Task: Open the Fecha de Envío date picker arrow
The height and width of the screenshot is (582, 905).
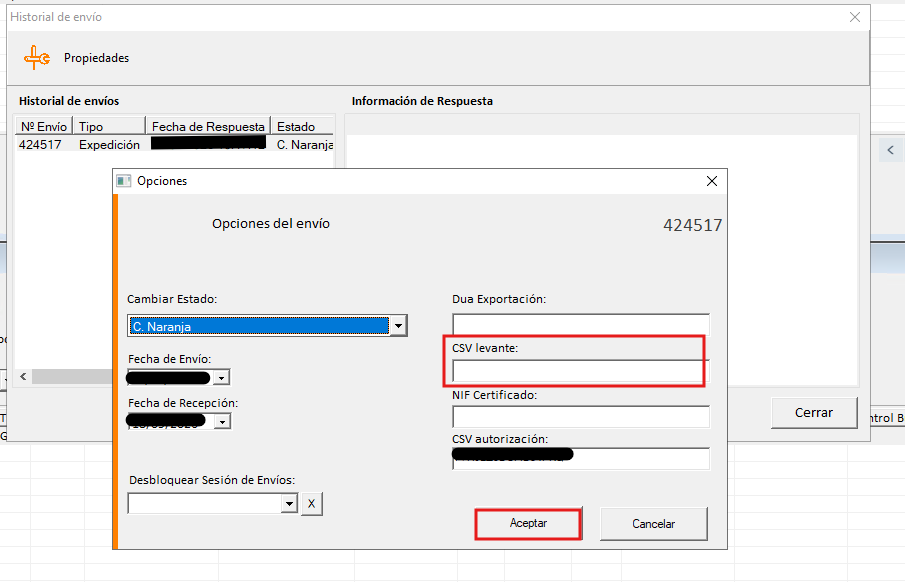Action: [222, 378]
